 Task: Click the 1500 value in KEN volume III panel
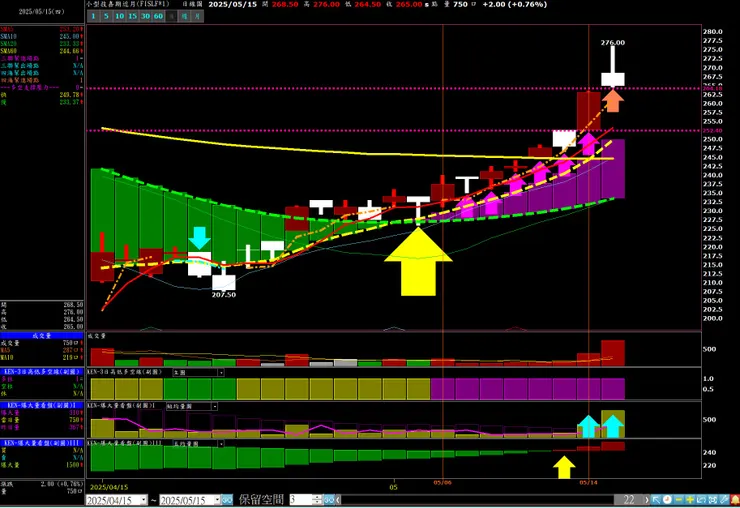[x=72, y=465]
